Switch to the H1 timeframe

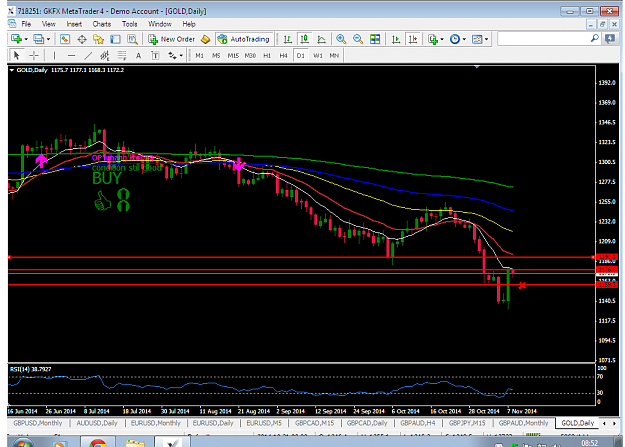click(x=267, y=55)
